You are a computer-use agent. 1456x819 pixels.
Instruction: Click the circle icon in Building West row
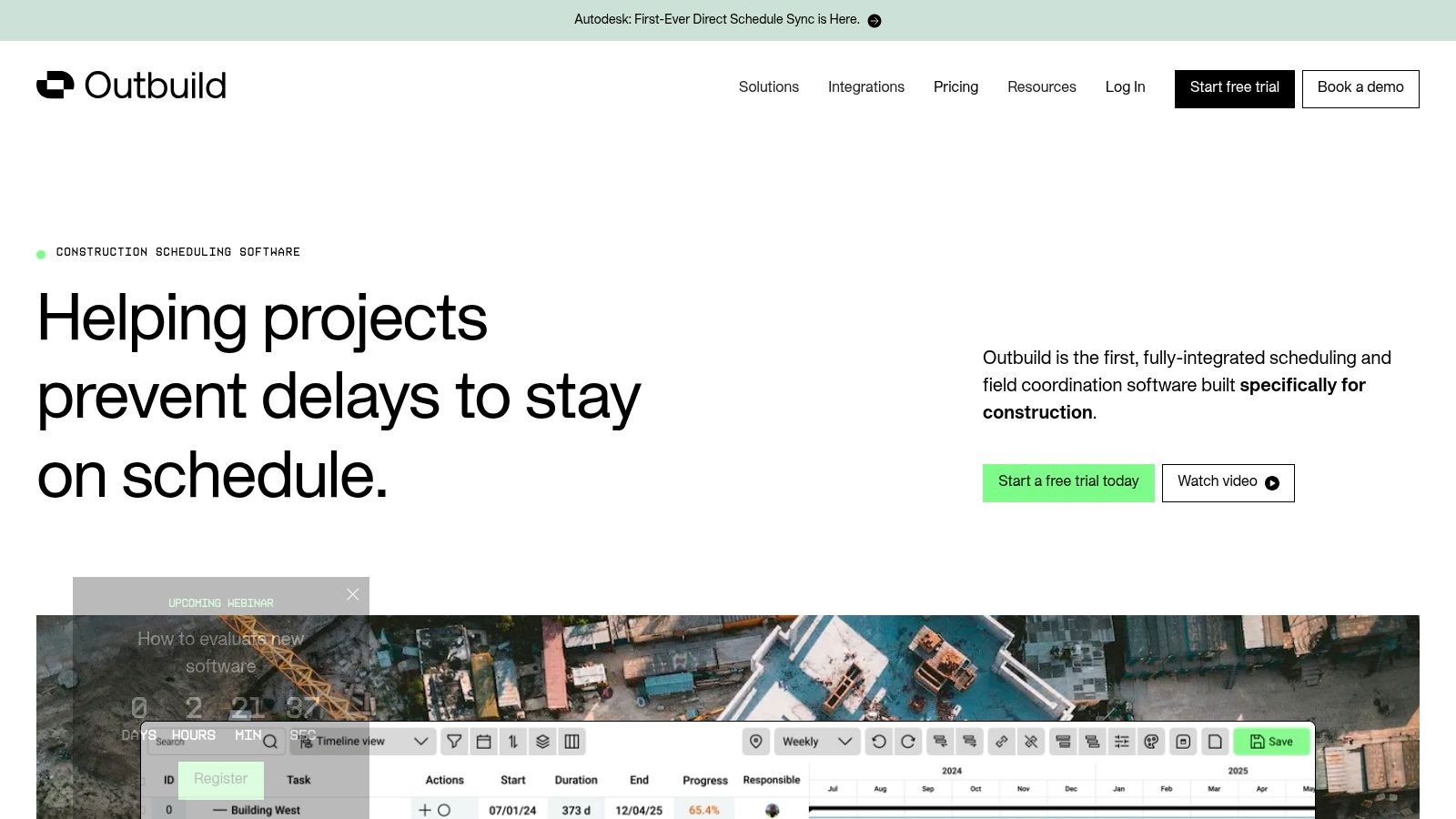click(x=444, y=810)
